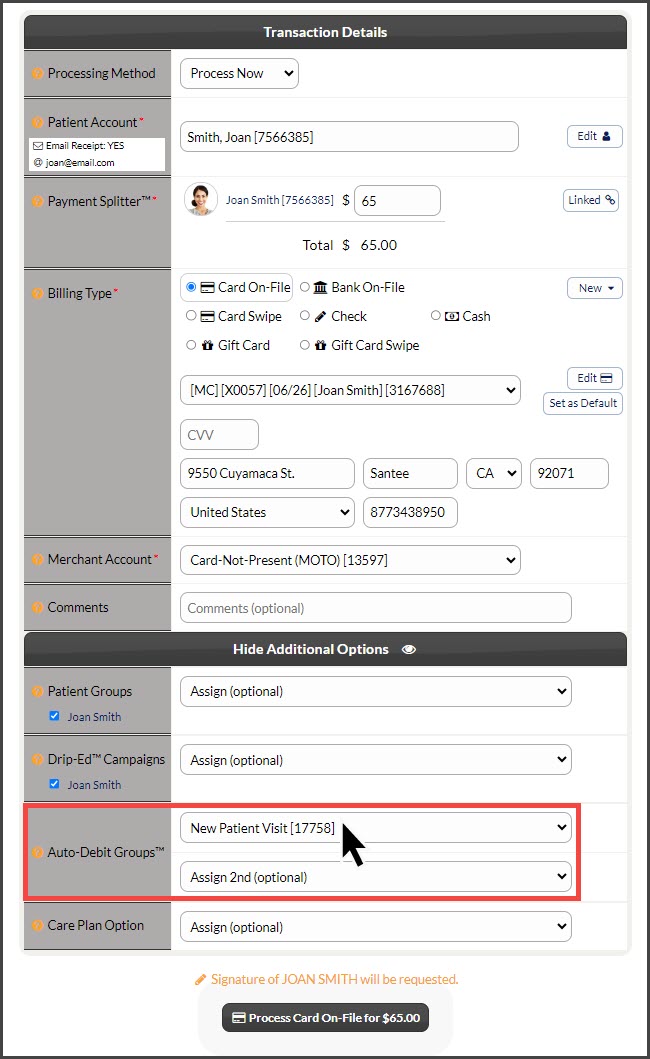Image resolution: width=650 pixels, height=1059 pixels.
Task: Open the card on-file selection dropdown
Action: pos(350,390)
